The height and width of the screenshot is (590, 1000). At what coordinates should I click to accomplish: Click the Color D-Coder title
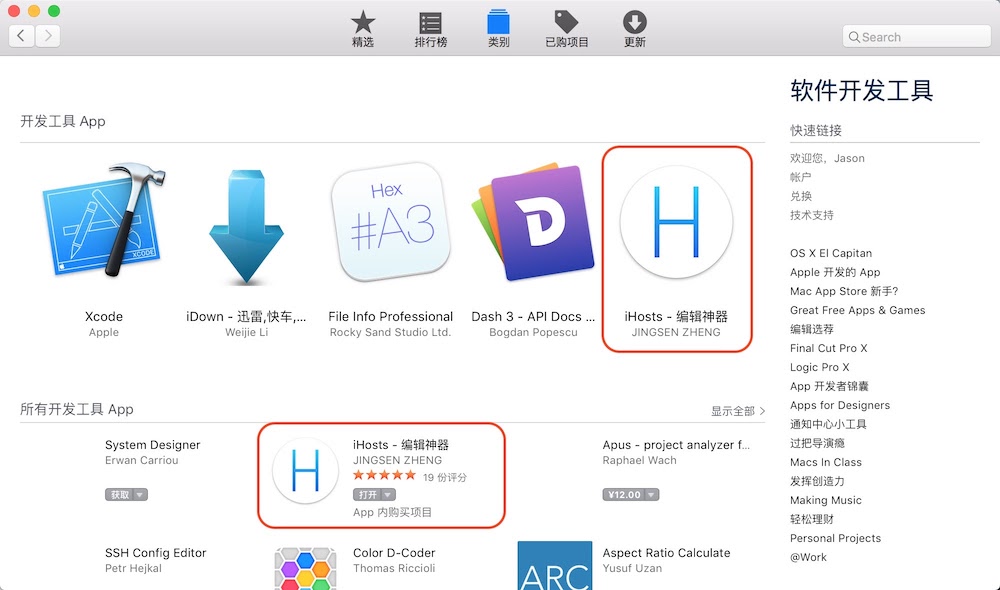pyautogui.click(x=394, y=553)
